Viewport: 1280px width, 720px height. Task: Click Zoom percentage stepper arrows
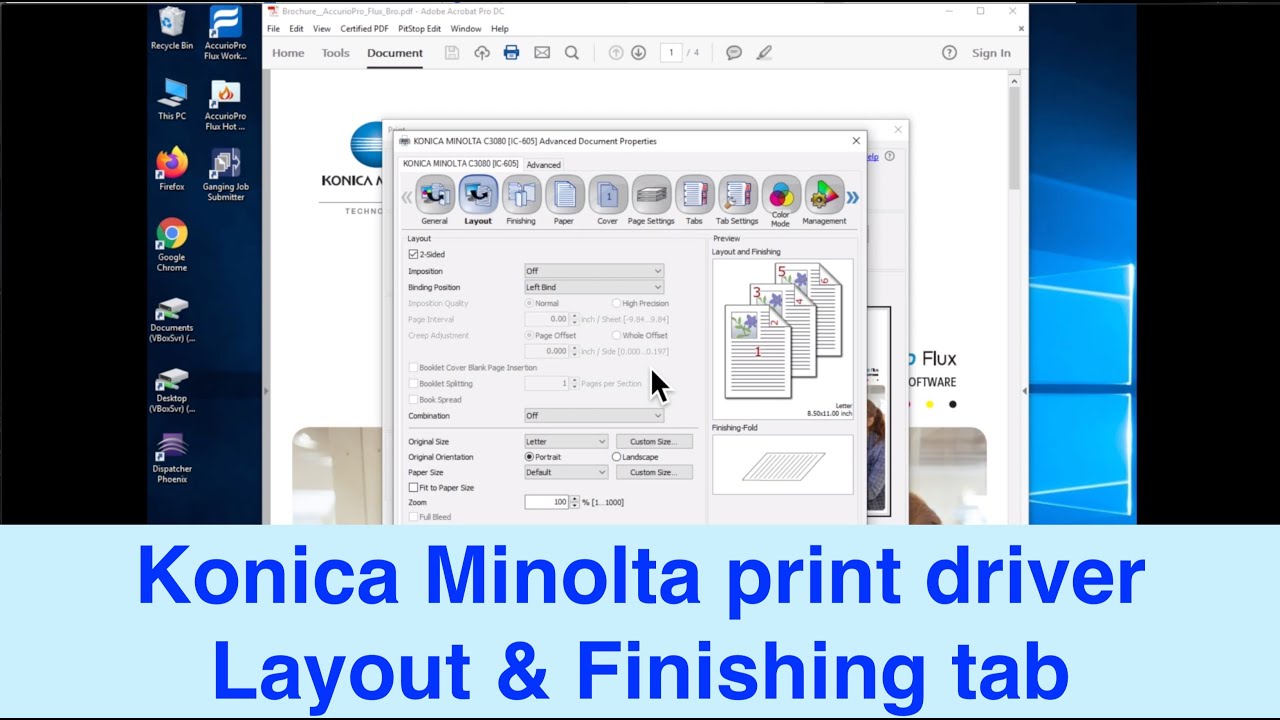[574, 502]
